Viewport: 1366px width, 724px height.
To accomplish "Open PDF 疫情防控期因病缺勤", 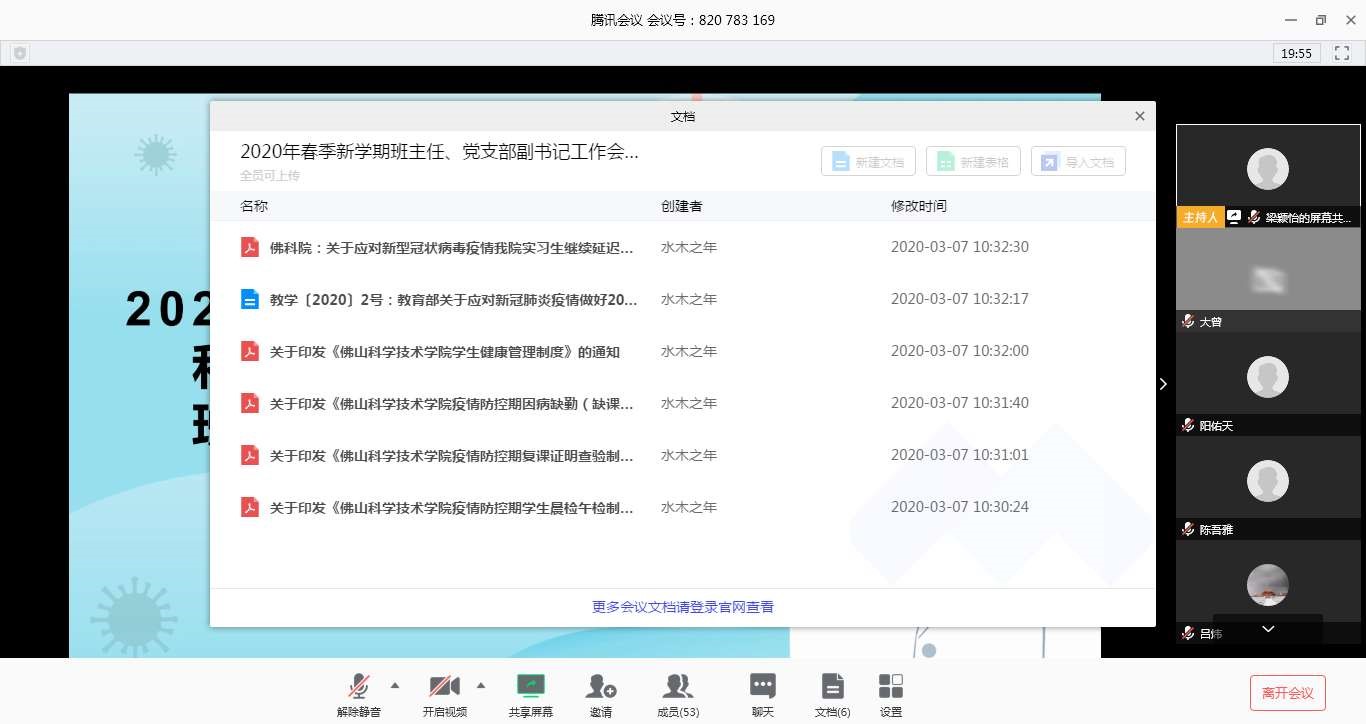I will [x=452, y=403].
